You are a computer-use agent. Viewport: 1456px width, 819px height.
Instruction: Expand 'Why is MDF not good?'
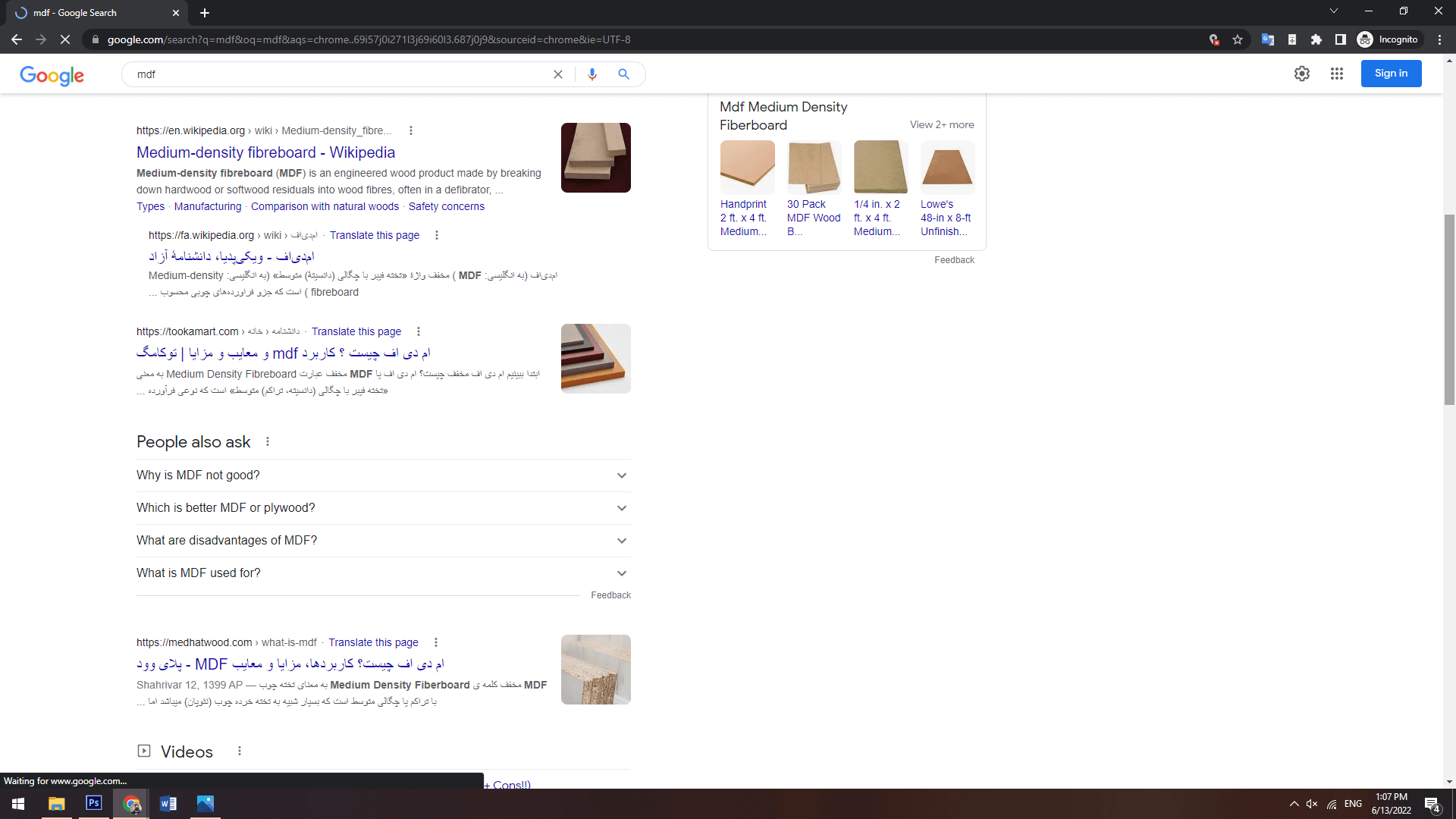384,475
